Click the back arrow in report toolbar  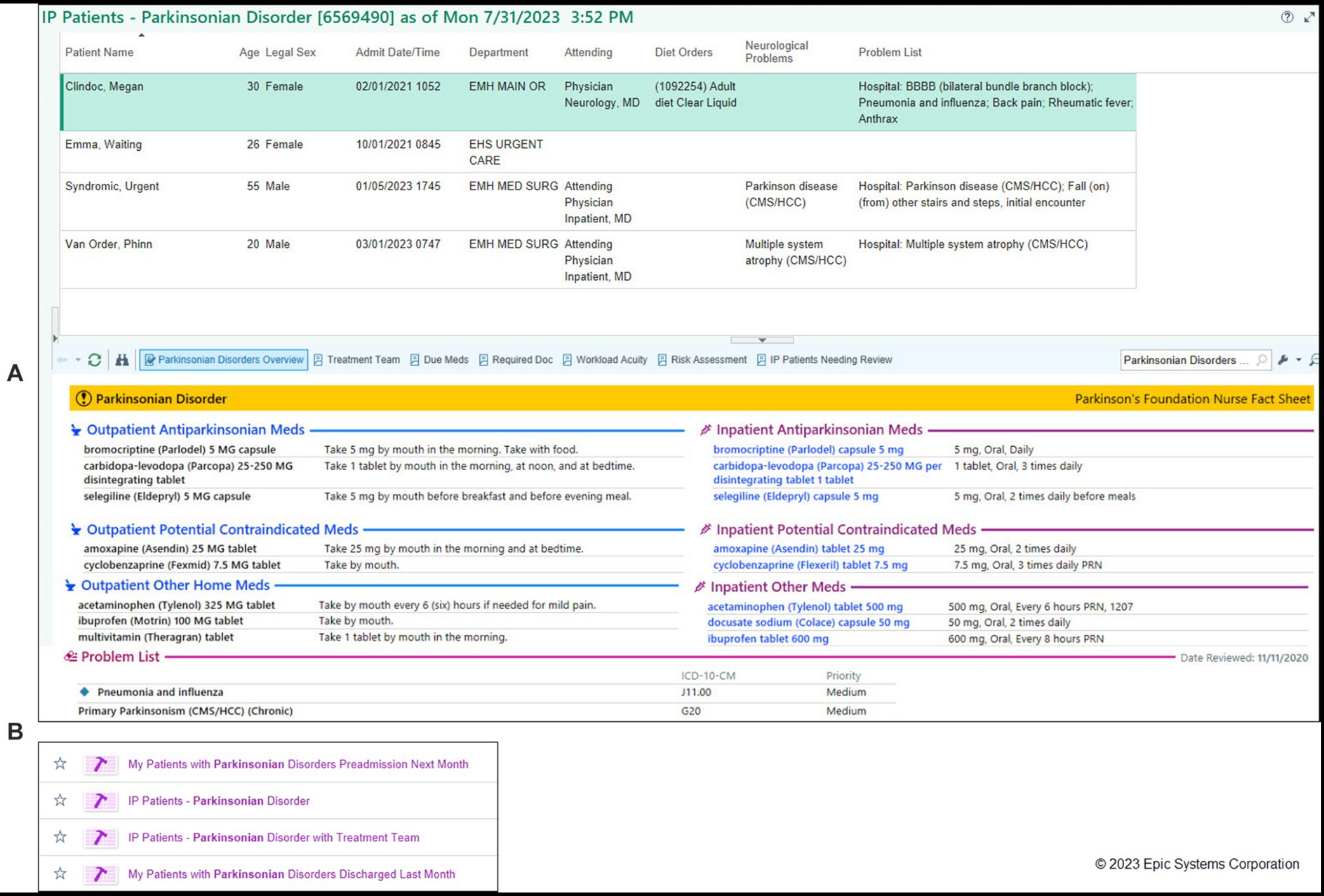(x=62, y=360)
